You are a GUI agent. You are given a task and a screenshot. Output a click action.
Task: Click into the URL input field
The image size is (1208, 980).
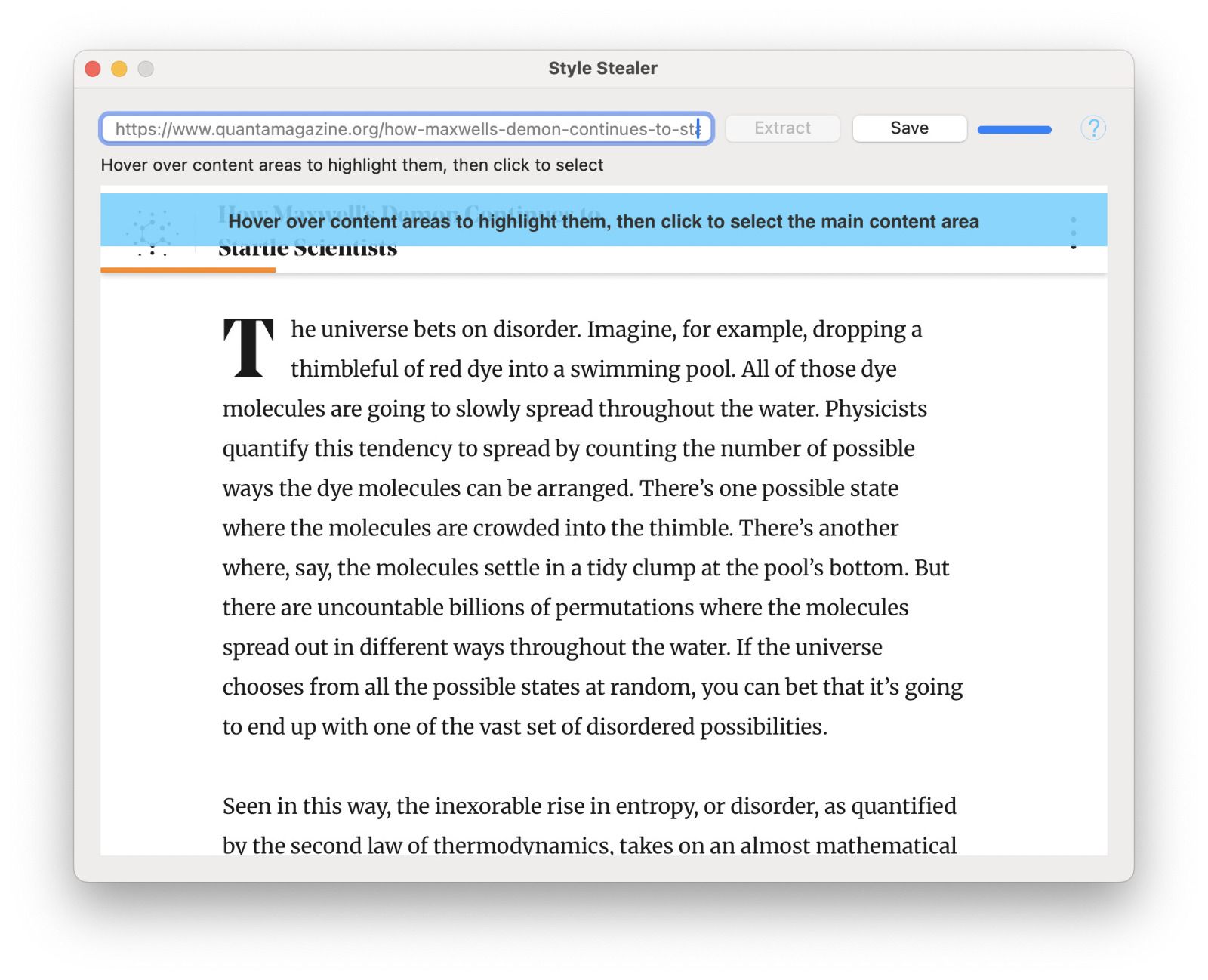click(406, 129)
